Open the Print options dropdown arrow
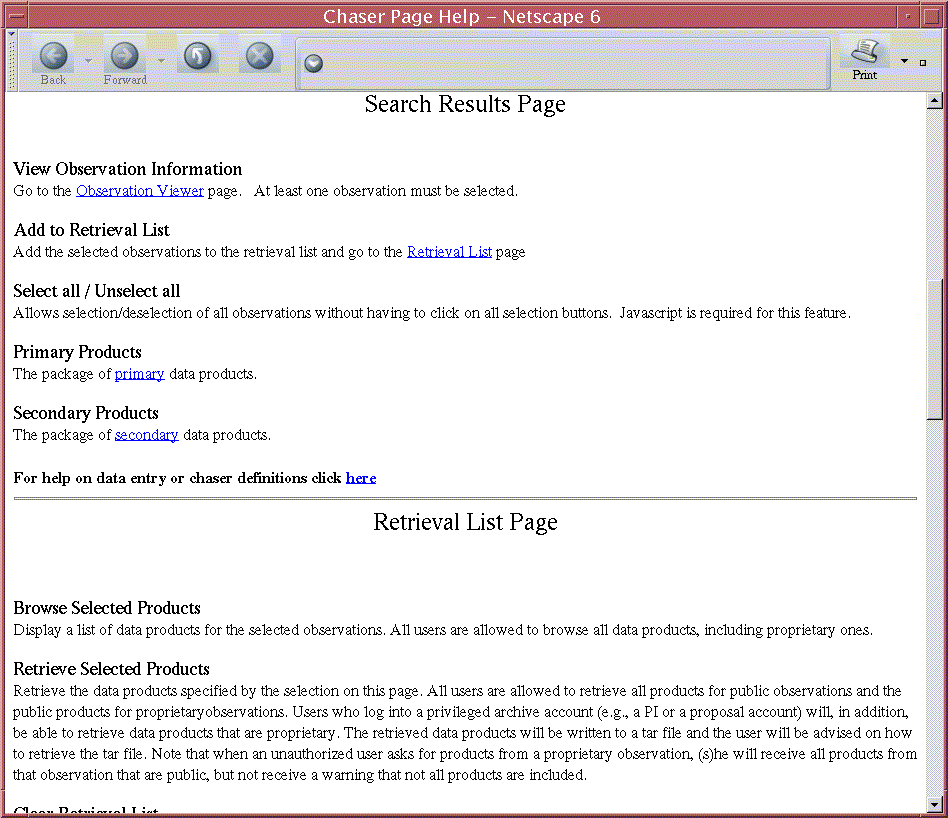Image resolution: width=948 pixels, height=818 pixels. point(904,61)
